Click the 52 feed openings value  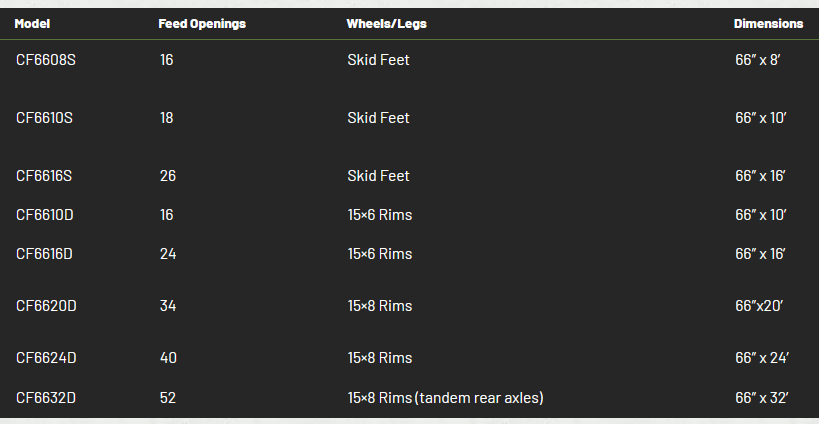167,398
